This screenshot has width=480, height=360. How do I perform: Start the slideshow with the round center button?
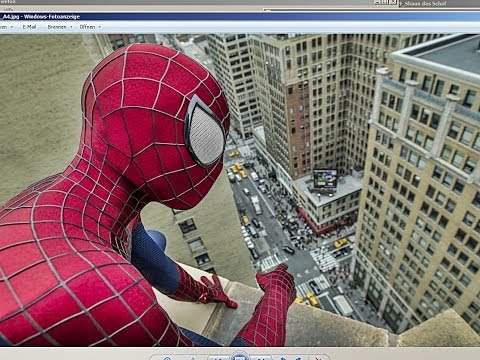(x=239, y=357)
